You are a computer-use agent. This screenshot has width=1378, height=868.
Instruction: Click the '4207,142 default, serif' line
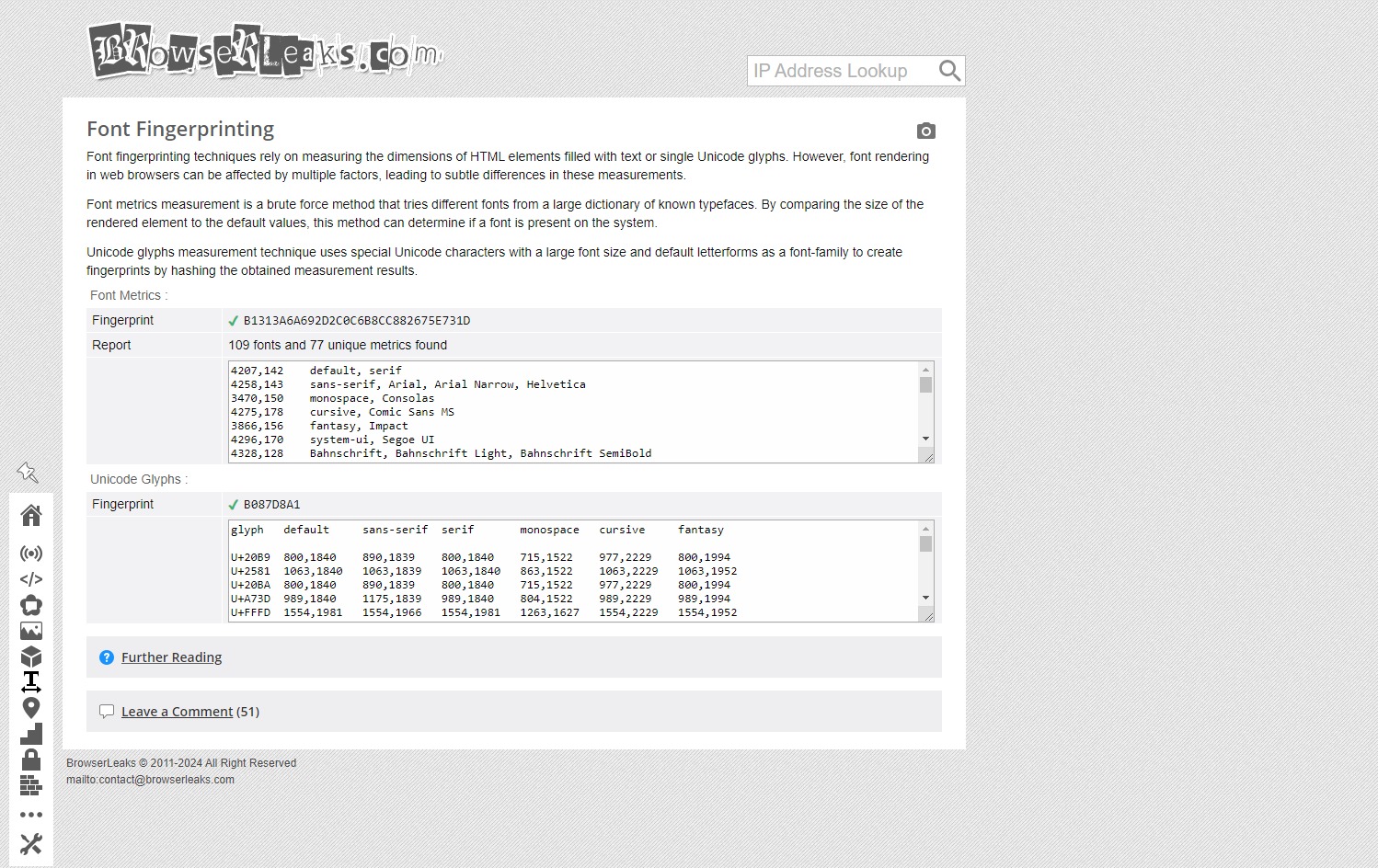316,371
